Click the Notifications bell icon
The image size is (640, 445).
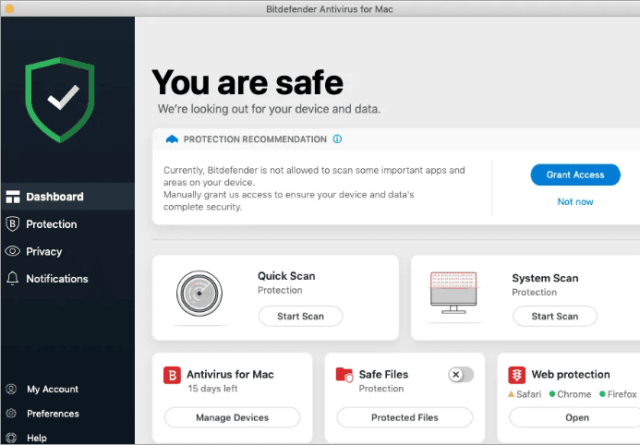point(13,278)
